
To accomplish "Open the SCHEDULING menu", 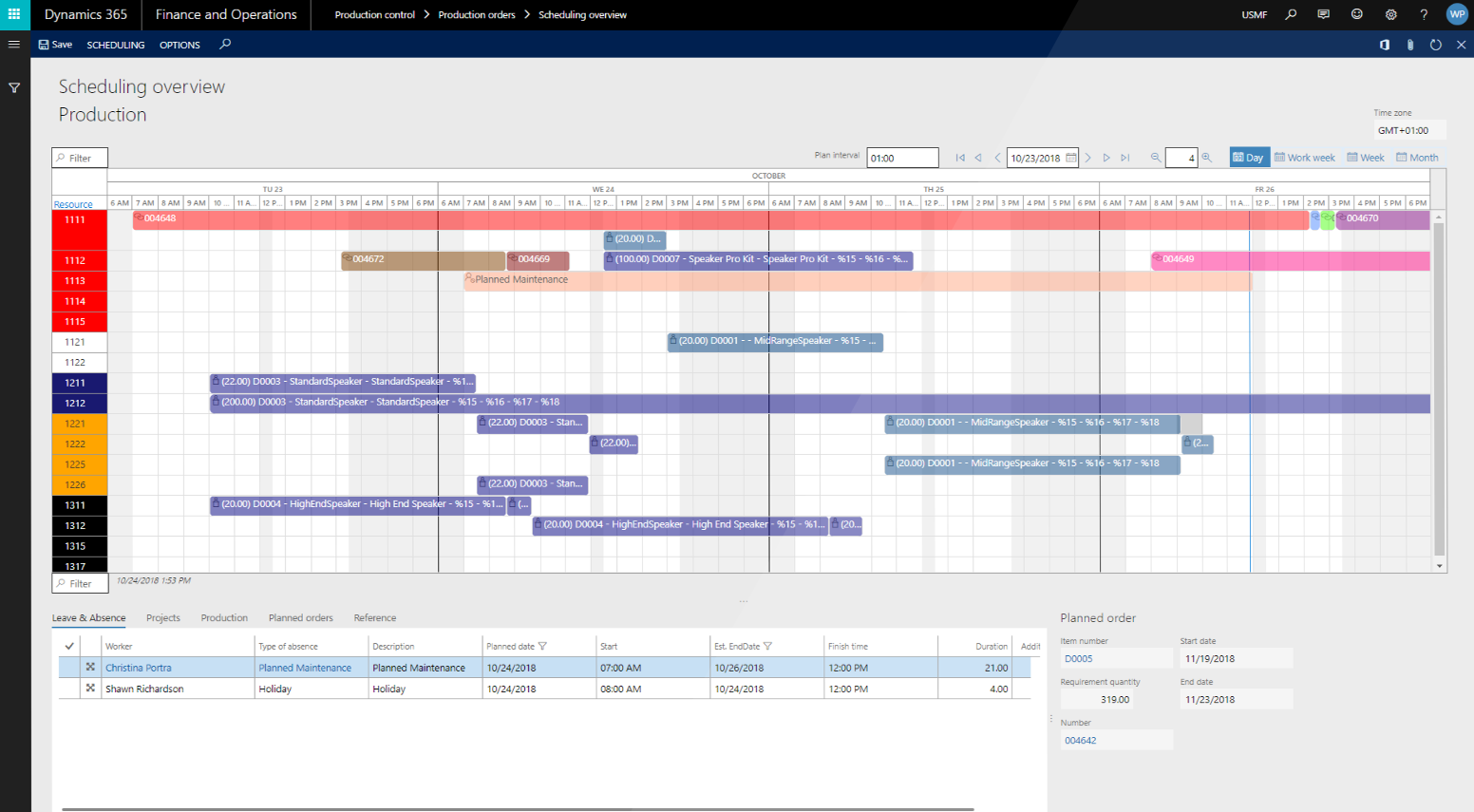I will coord(116,45).
